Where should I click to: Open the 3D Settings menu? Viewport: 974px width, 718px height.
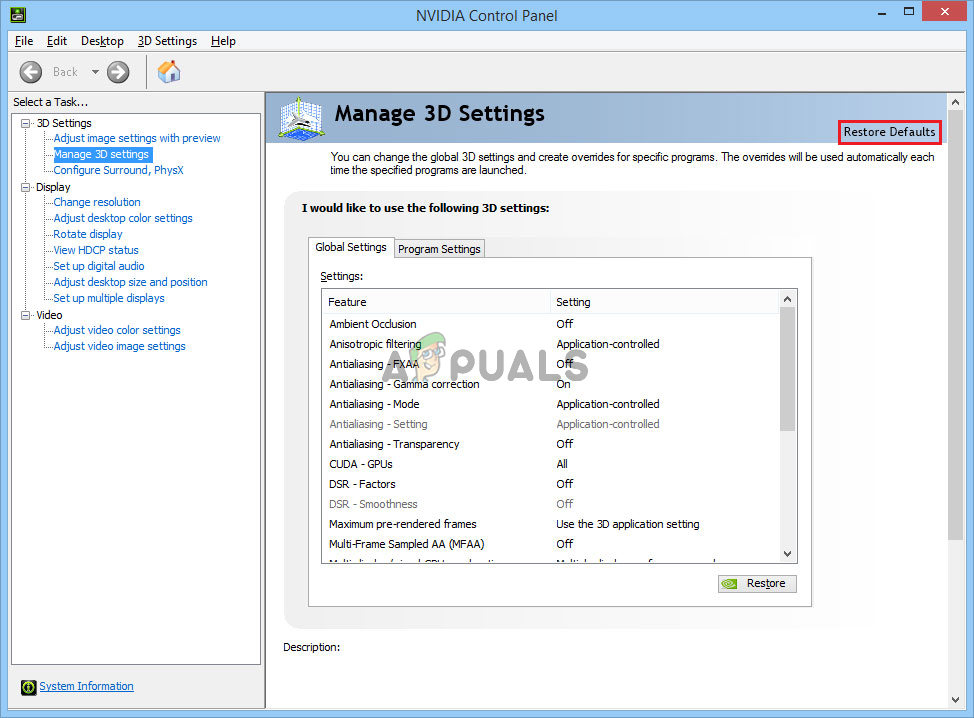[167, 41]
